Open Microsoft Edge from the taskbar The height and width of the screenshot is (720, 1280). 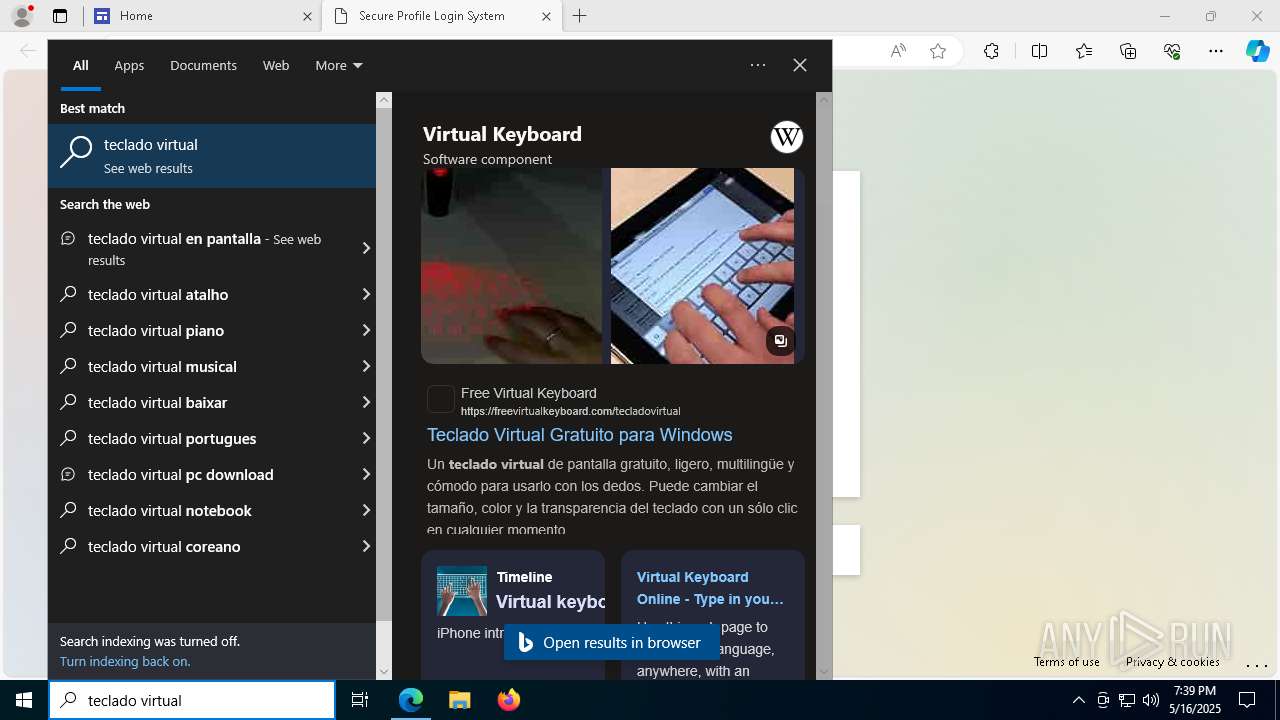coord(411,700)
